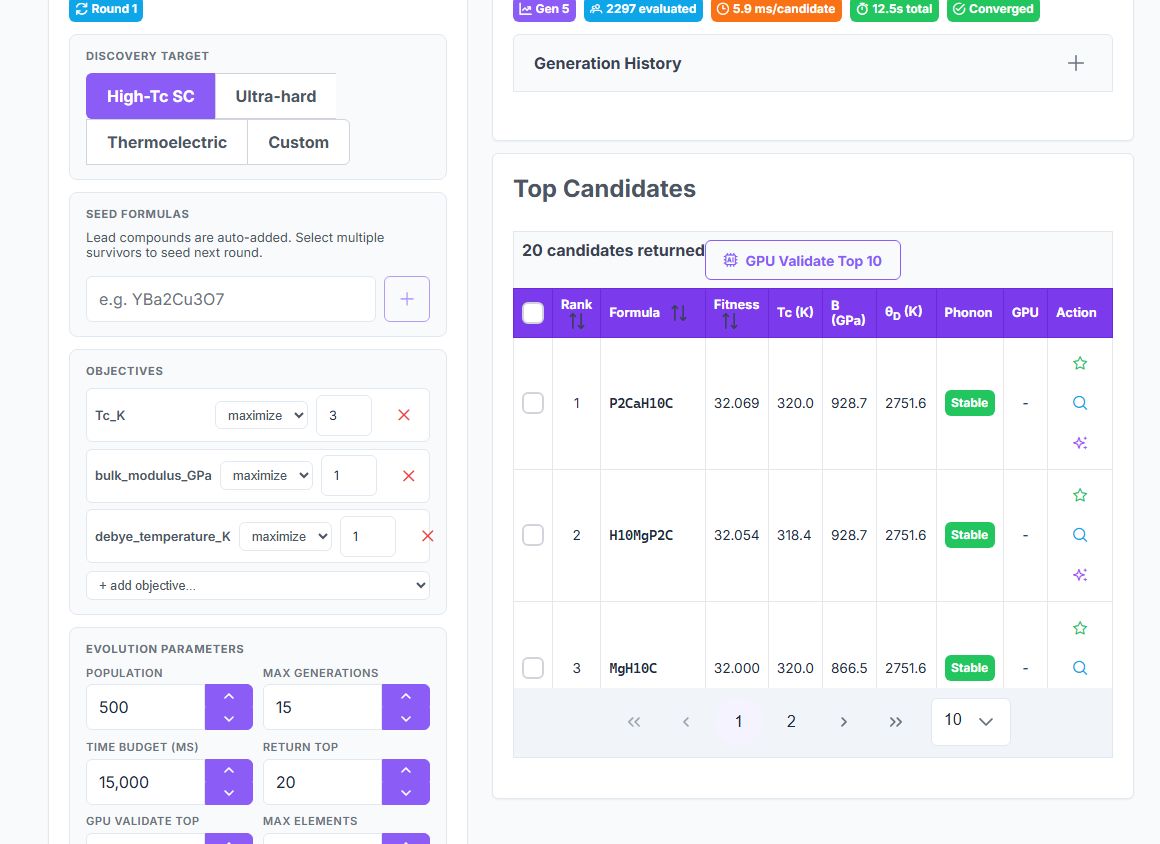Click sparkle icon for H10MgP2C row
The height and width of the screenshot is (844, 1160).
coord(1079,575)
